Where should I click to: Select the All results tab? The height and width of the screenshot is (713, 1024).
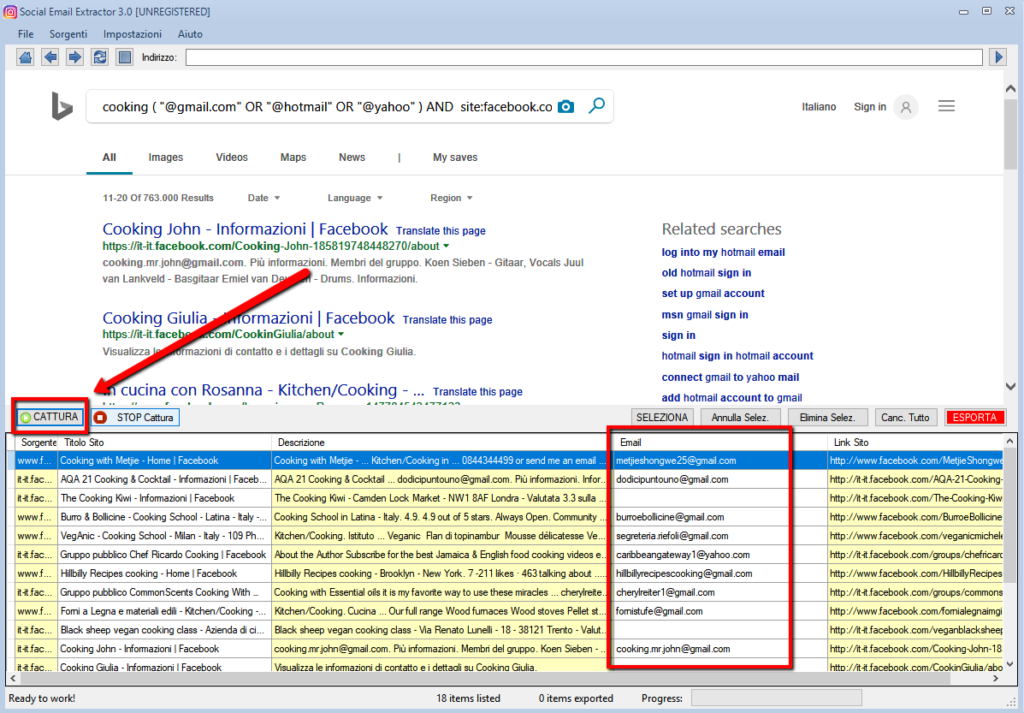coord(109,157)
